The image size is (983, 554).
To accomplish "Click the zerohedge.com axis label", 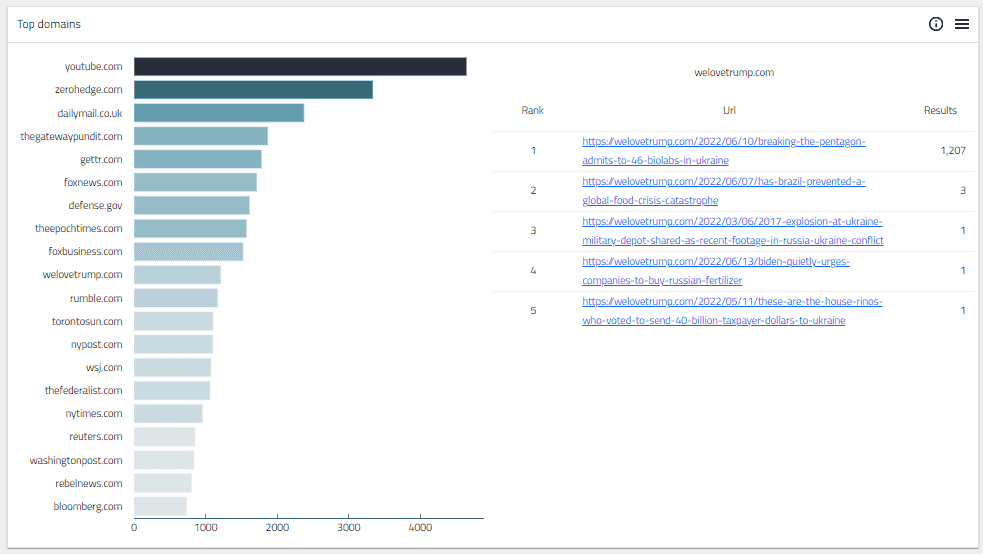I will point(88,90).
